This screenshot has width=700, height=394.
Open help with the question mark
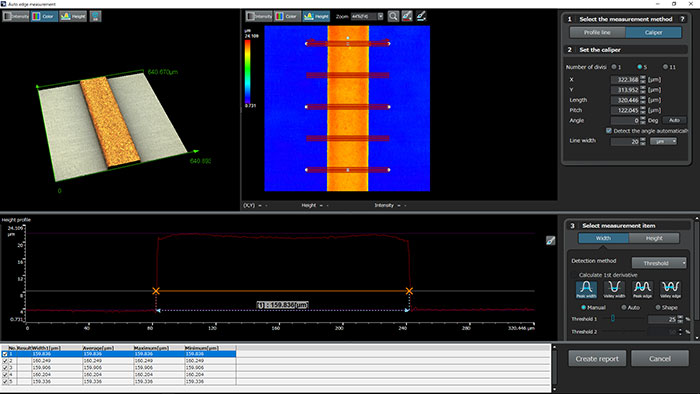682,19
